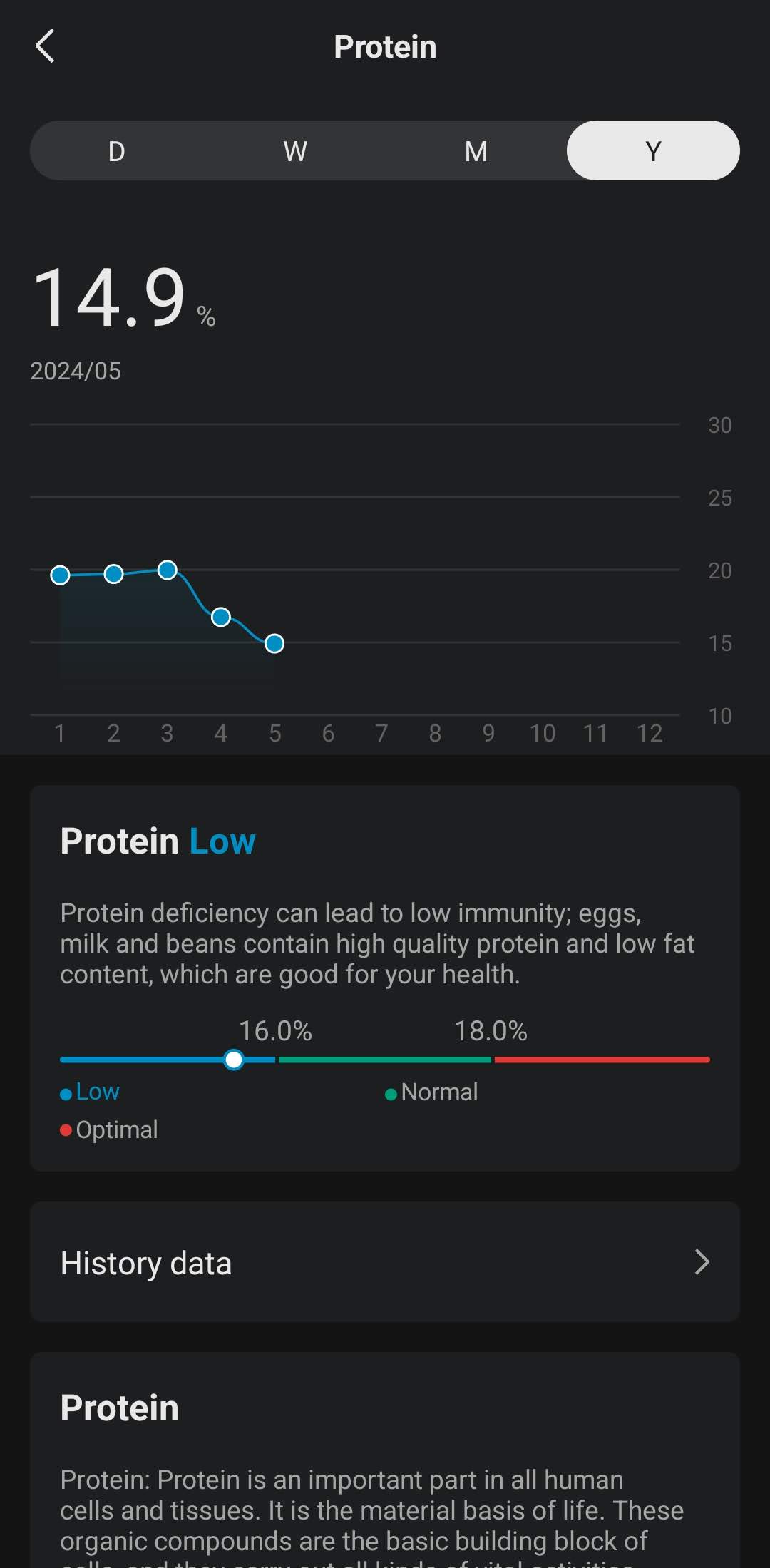Select the M (month) tab
The height and width of the screenshot is (1568, 770).
(x=476, y=151)
